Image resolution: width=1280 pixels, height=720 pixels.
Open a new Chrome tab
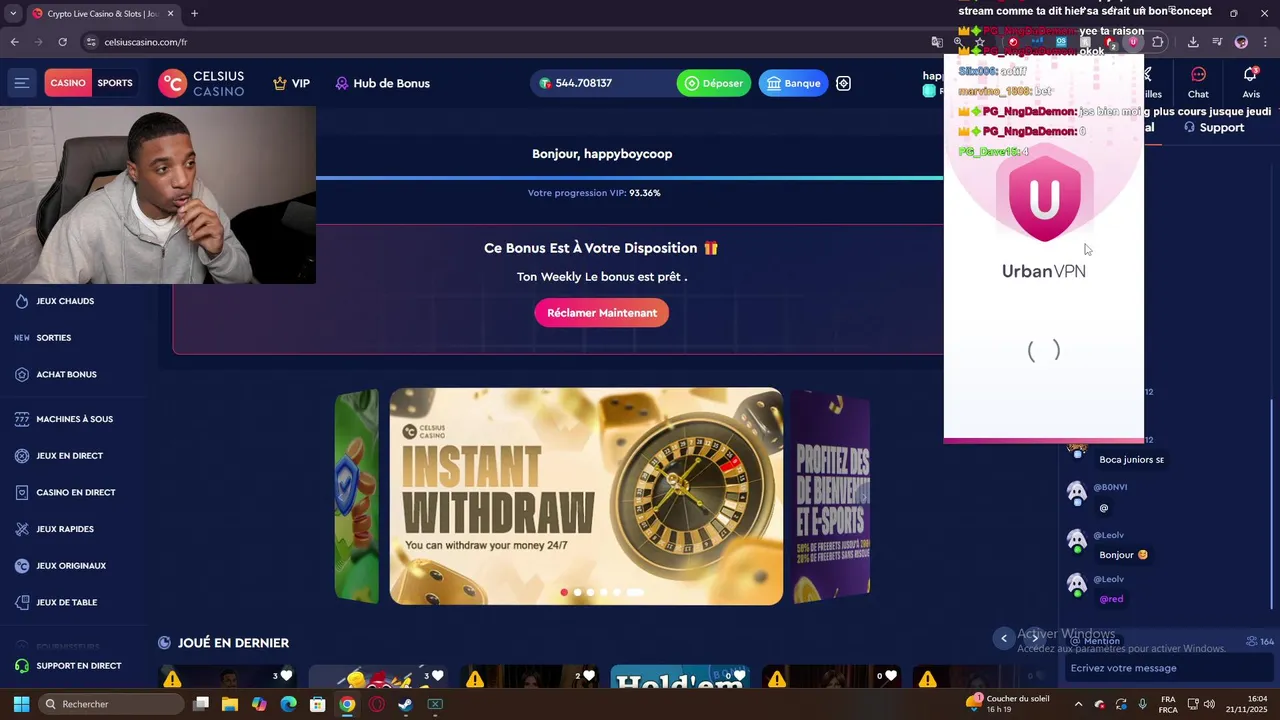pyautogui.click(x=194, y=13)
